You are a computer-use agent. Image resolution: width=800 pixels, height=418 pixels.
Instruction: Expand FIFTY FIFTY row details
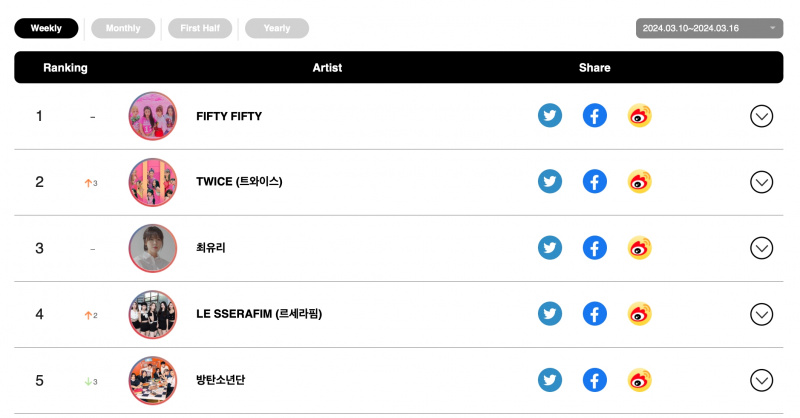[761, 116]
